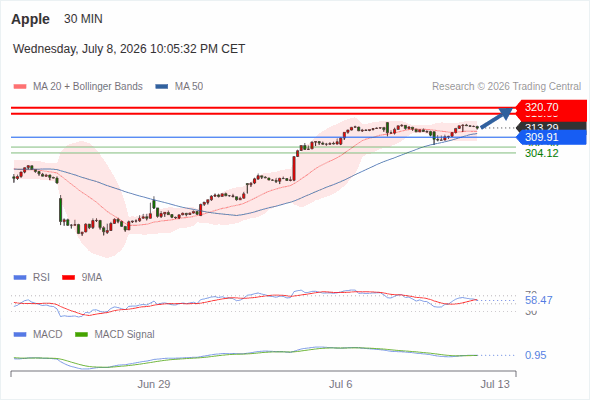
Task: Click the MA 20 + Bollinger Bands legend swatch
Action: pos(20,87)
